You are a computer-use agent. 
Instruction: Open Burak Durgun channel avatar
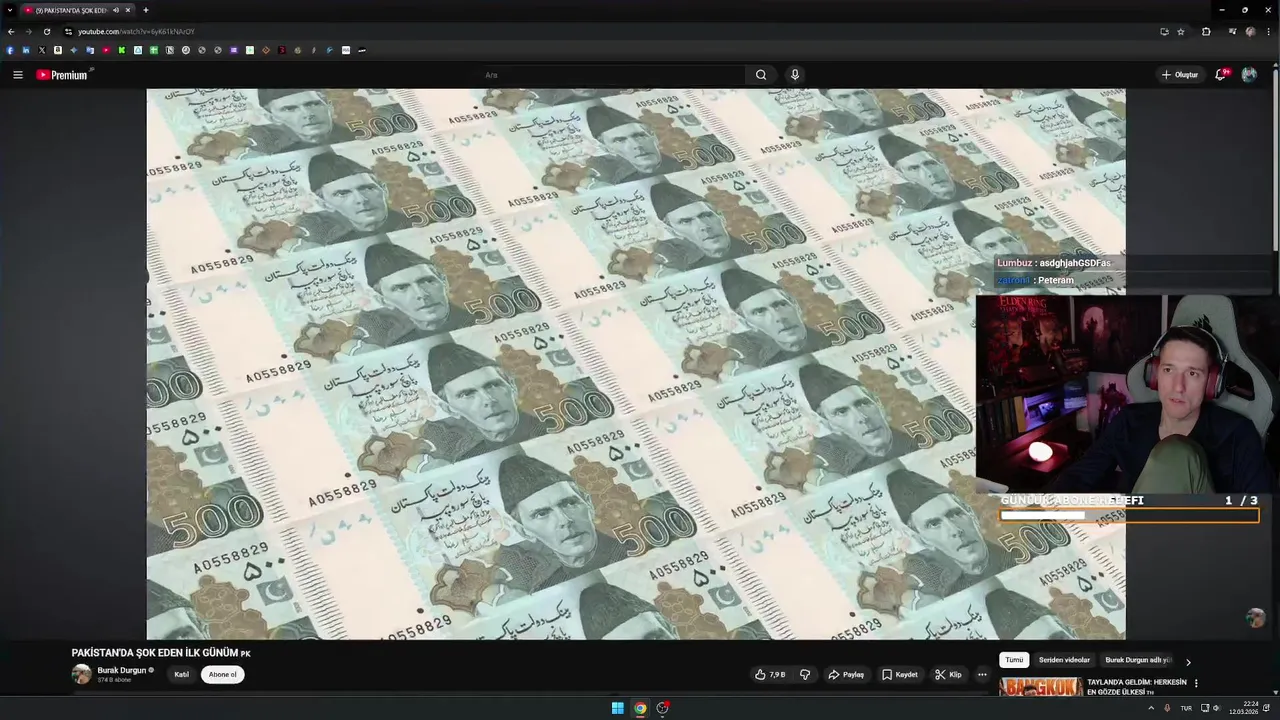click(82, 675)
